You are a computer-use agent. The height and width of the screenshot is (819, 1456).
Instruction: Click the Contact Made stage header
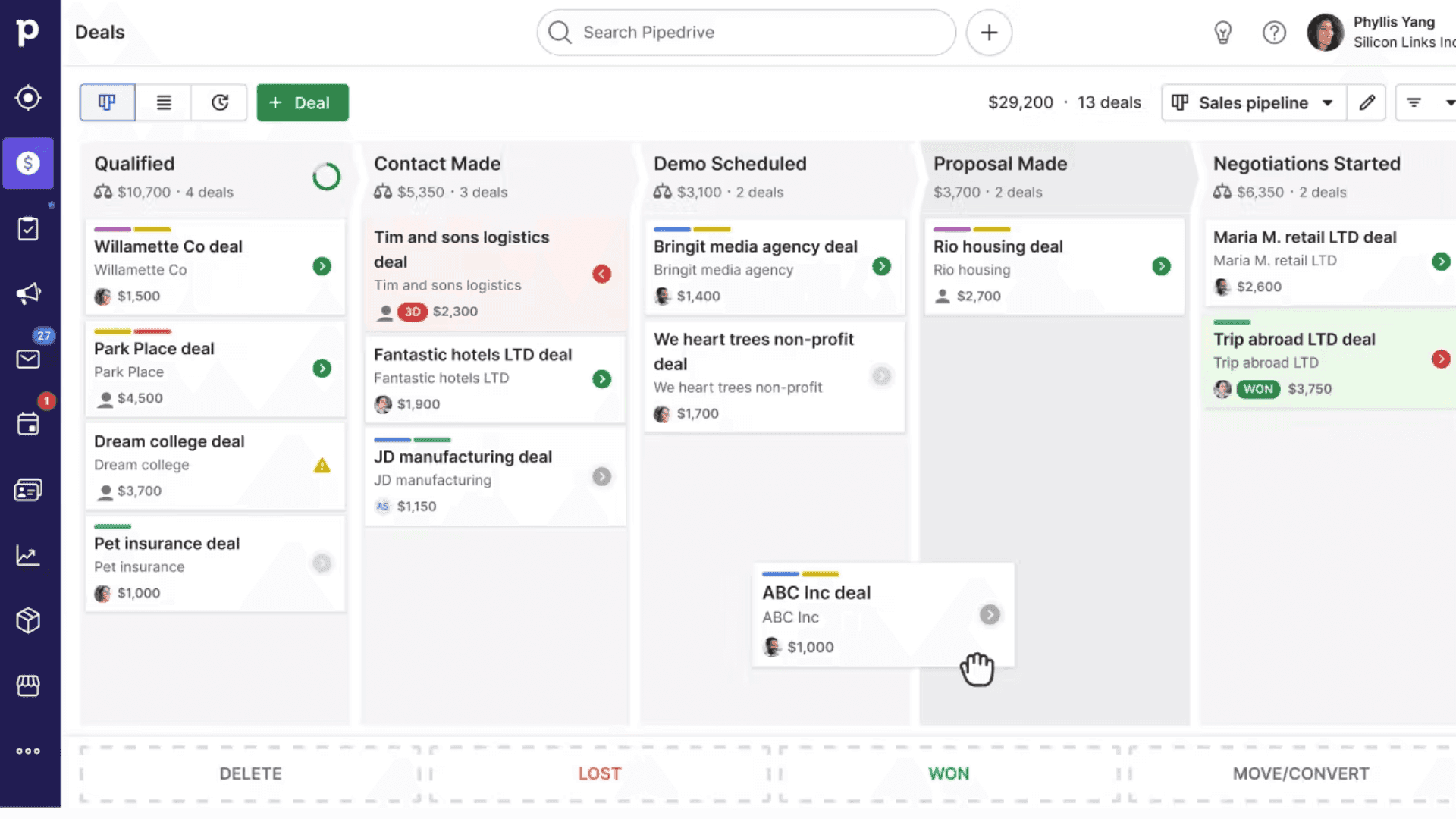tap(437, 164)
